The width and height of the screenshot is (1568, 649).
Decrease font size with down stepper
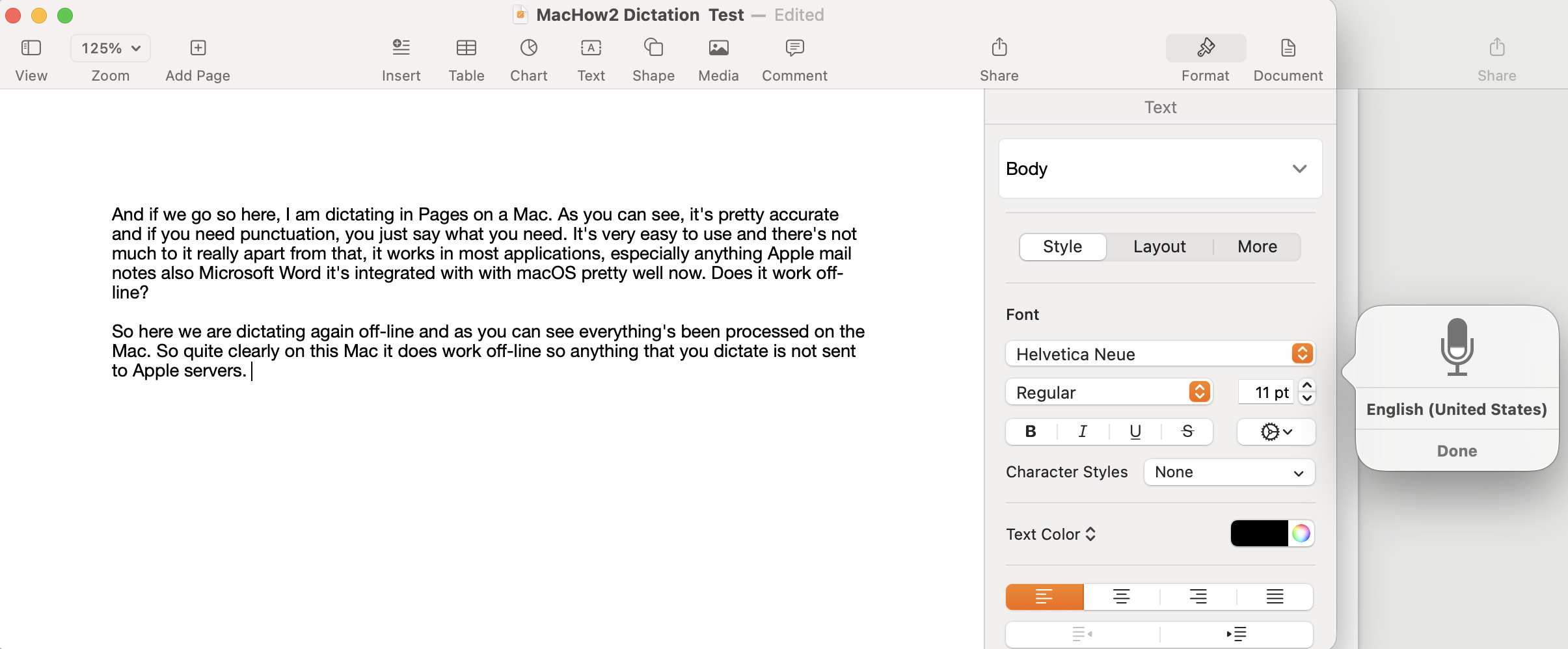pyautogui.click(x=1306, y=398)
